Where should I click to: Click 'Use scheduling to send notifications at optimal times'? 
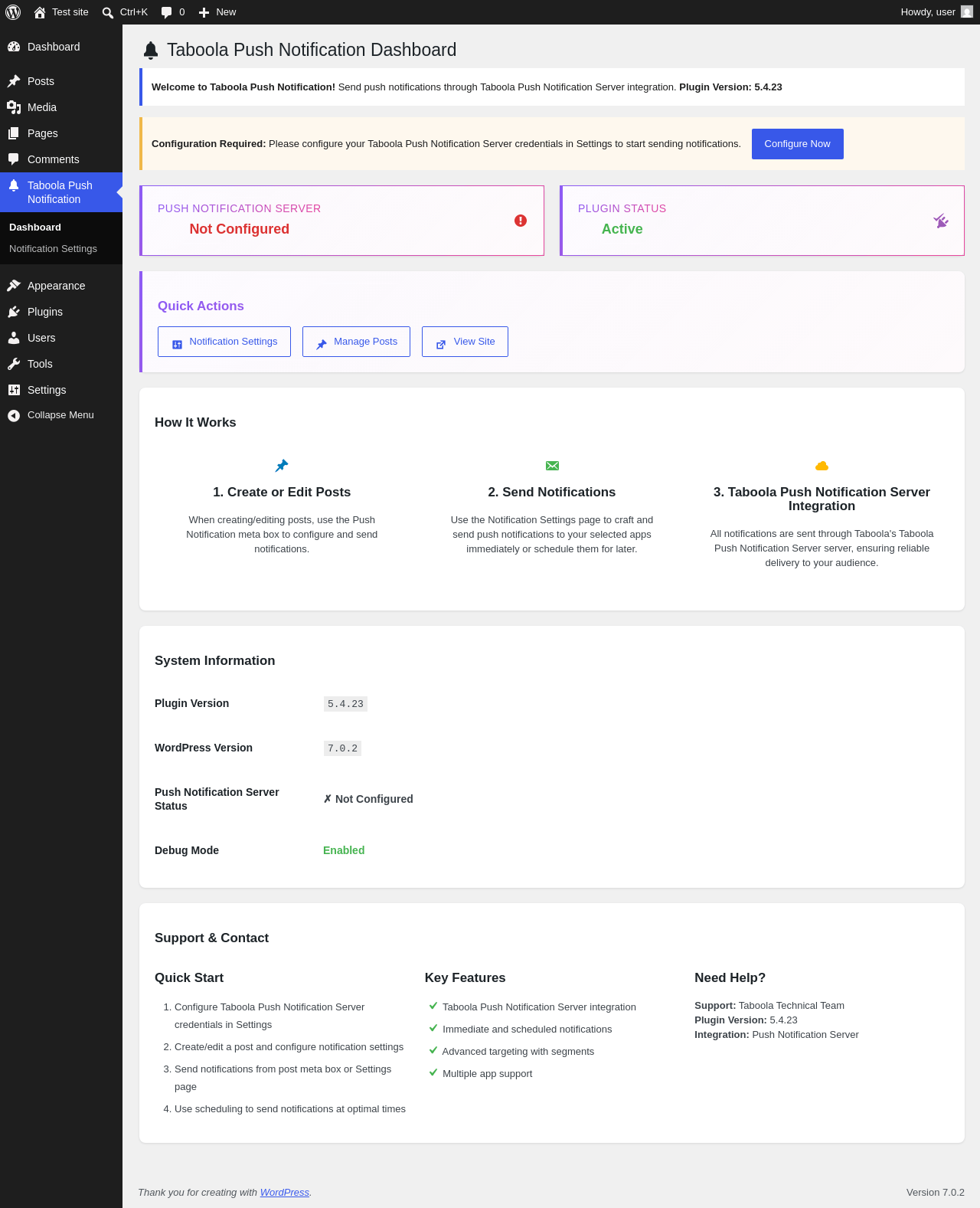pyautogui.click(x=290, y=1109)
